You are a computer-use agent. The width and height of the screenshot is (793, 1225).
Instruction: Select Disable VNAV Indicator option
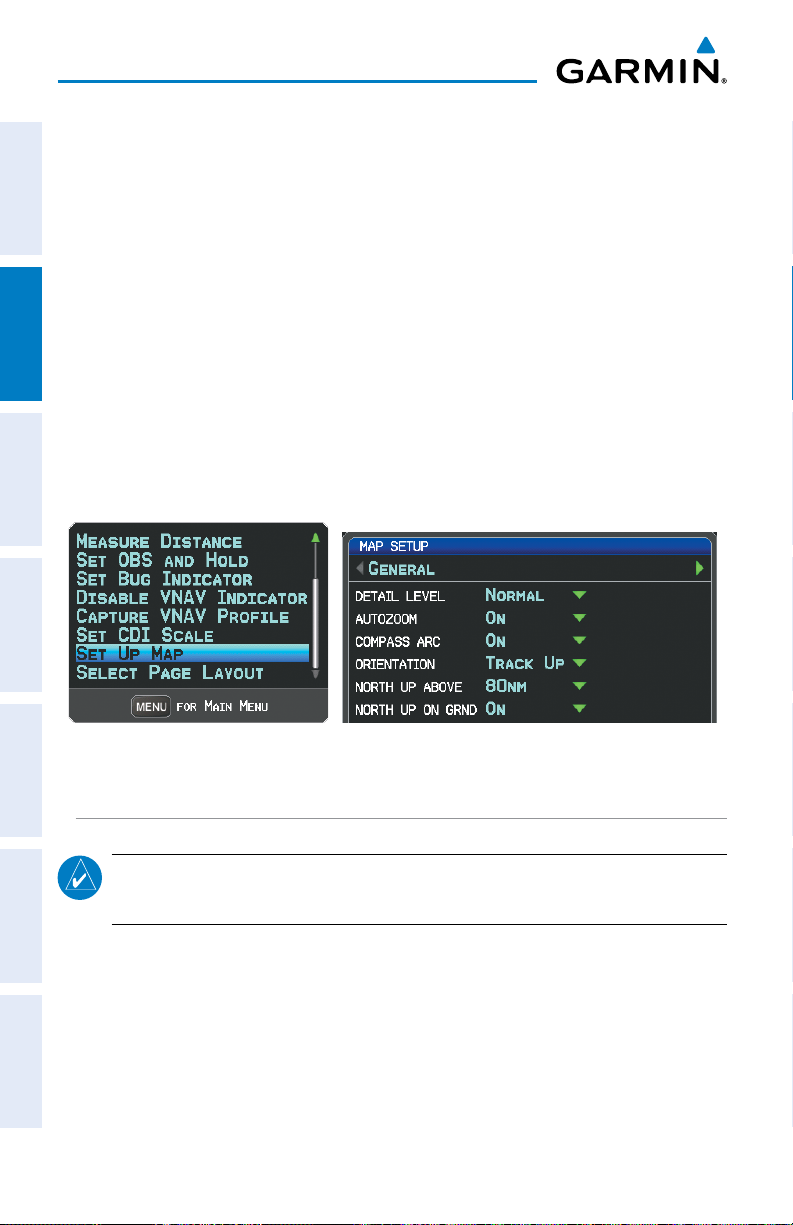pos(191,598)
